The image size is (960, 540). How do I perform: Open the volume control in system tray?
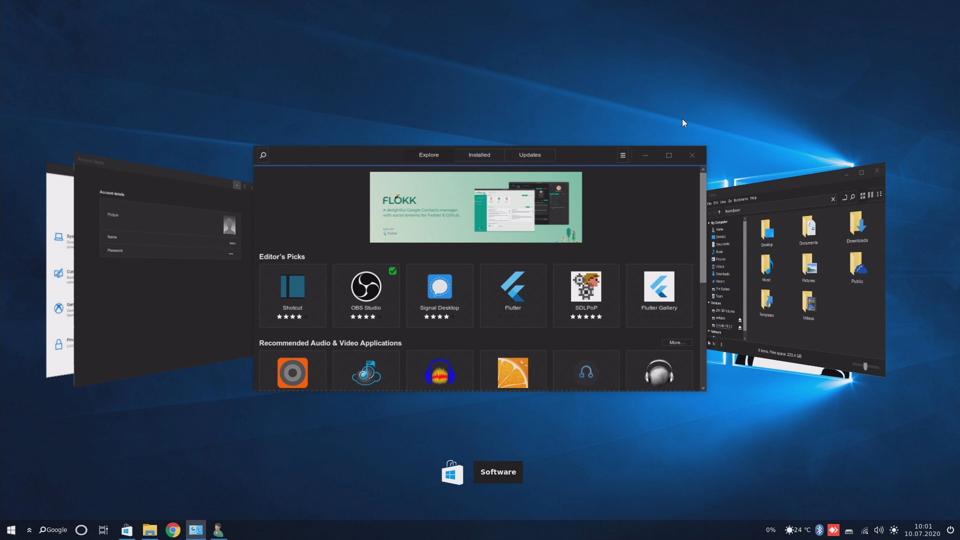click(879, 530)
